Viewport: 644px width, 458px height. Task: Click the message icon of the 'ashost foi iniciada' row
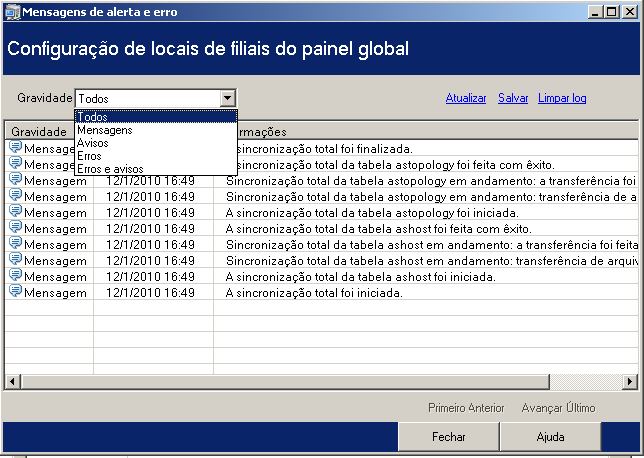point(16,275)
